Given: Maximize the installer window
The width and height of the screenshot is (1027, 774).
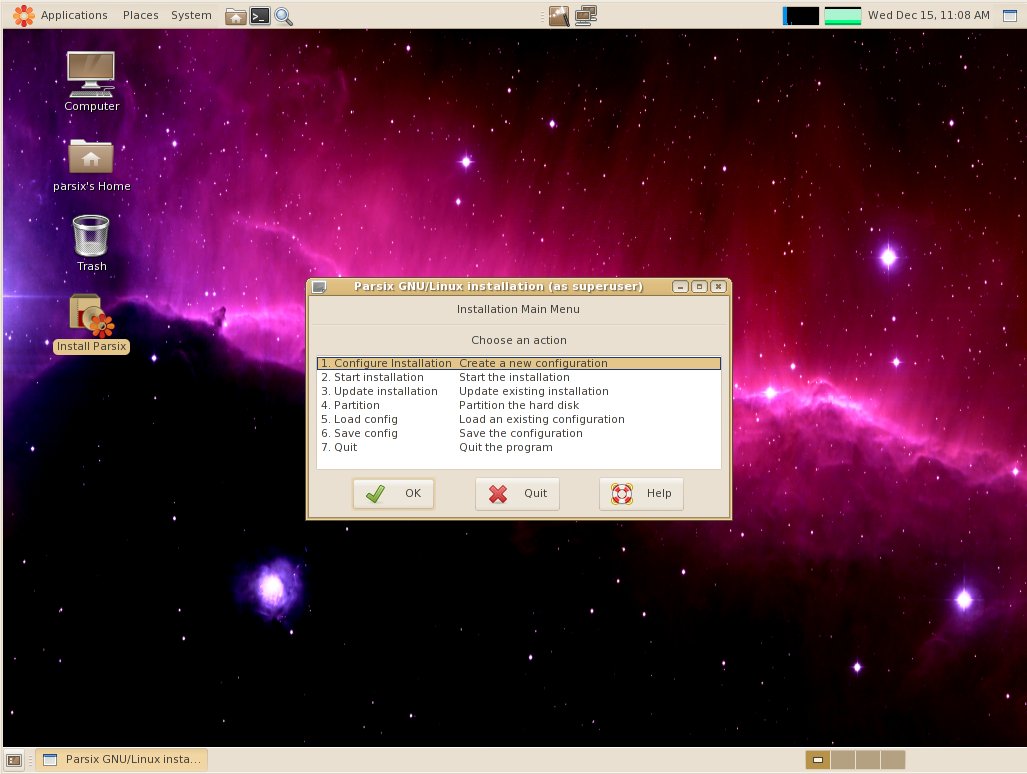Looking at the screenshot, I should pos(700,287).
